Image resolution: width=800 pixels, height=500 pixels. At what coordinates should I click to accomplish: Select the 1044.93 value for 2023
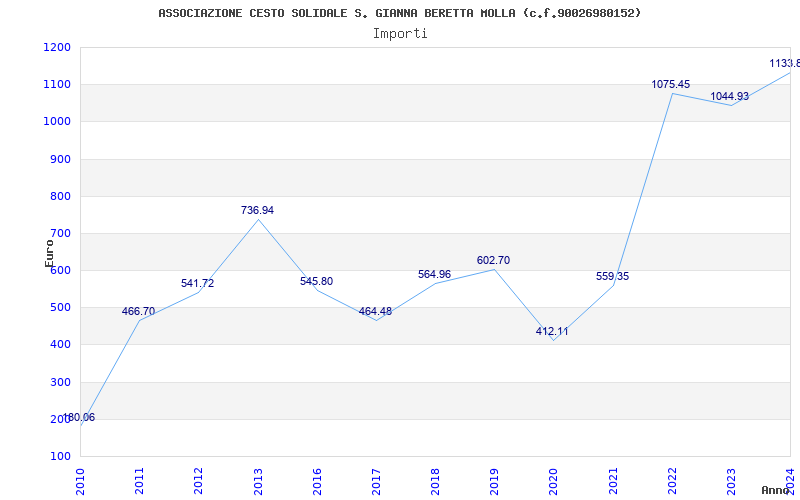coord(730,96)
